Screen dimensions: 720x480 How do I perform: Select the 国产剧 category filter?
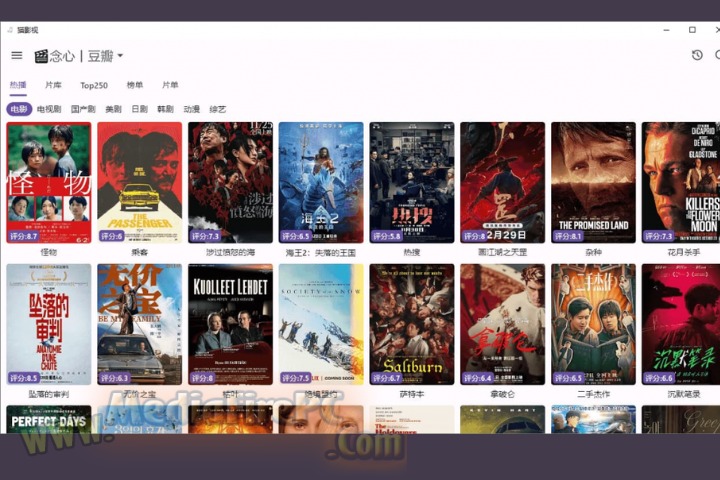83,109
